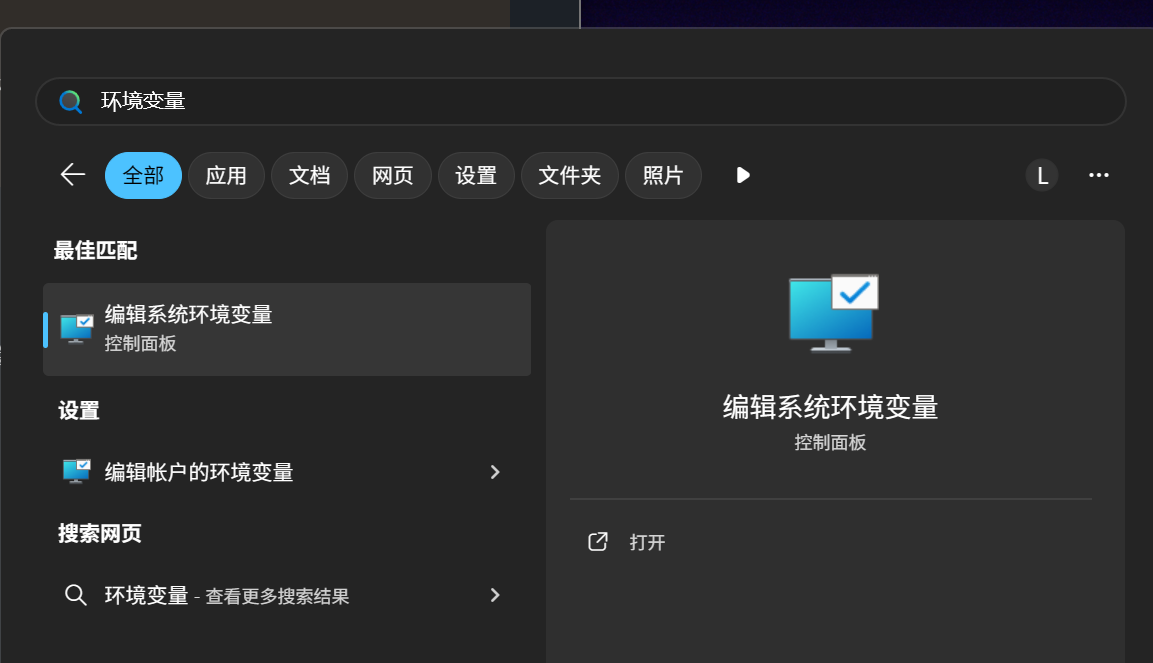Switch to the 应用 filter tab
This screenshot has width=1153, height=663.
click(226, 176)
